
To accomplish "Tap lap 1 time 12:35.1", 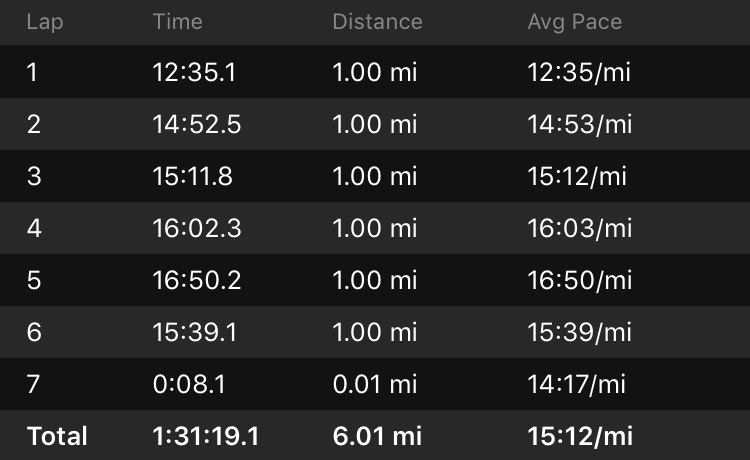I will [x=196, y=73].
